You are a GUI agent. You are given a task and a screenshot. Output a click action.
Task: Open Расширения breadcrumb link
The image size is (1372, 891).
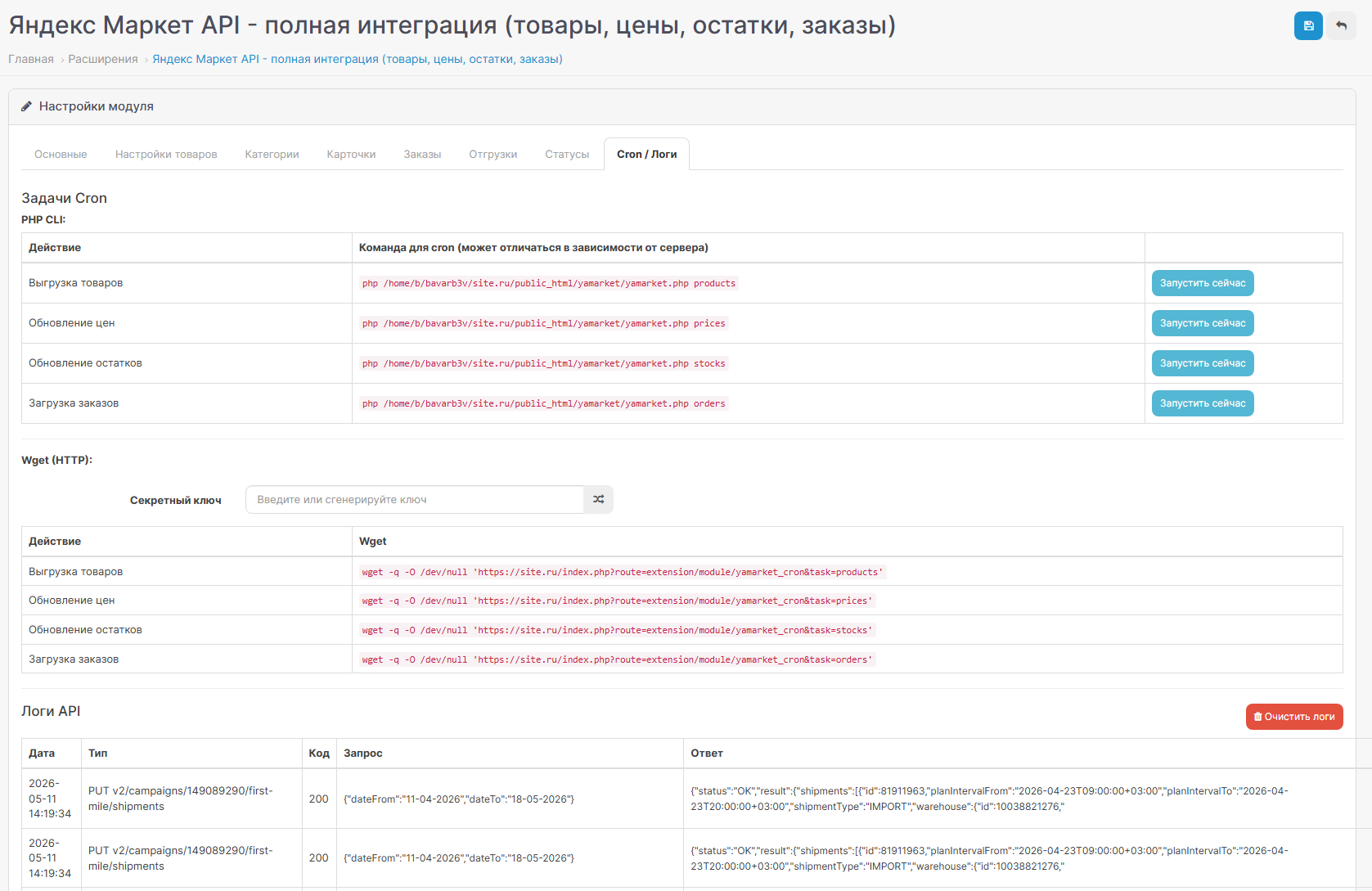pyautogui.click(x=103, y=59)
